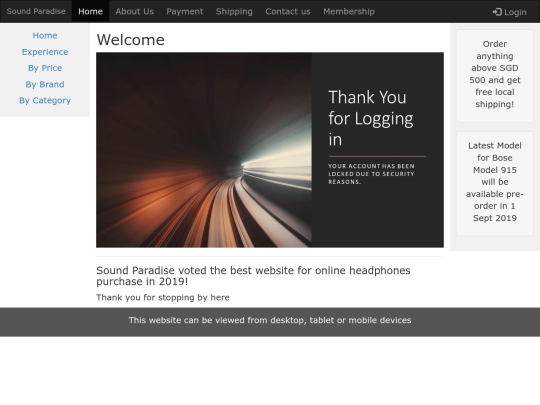Click the free local shipping promo box
The width and height of the screenshot is (540, 405).
click(x=495, y=76)
